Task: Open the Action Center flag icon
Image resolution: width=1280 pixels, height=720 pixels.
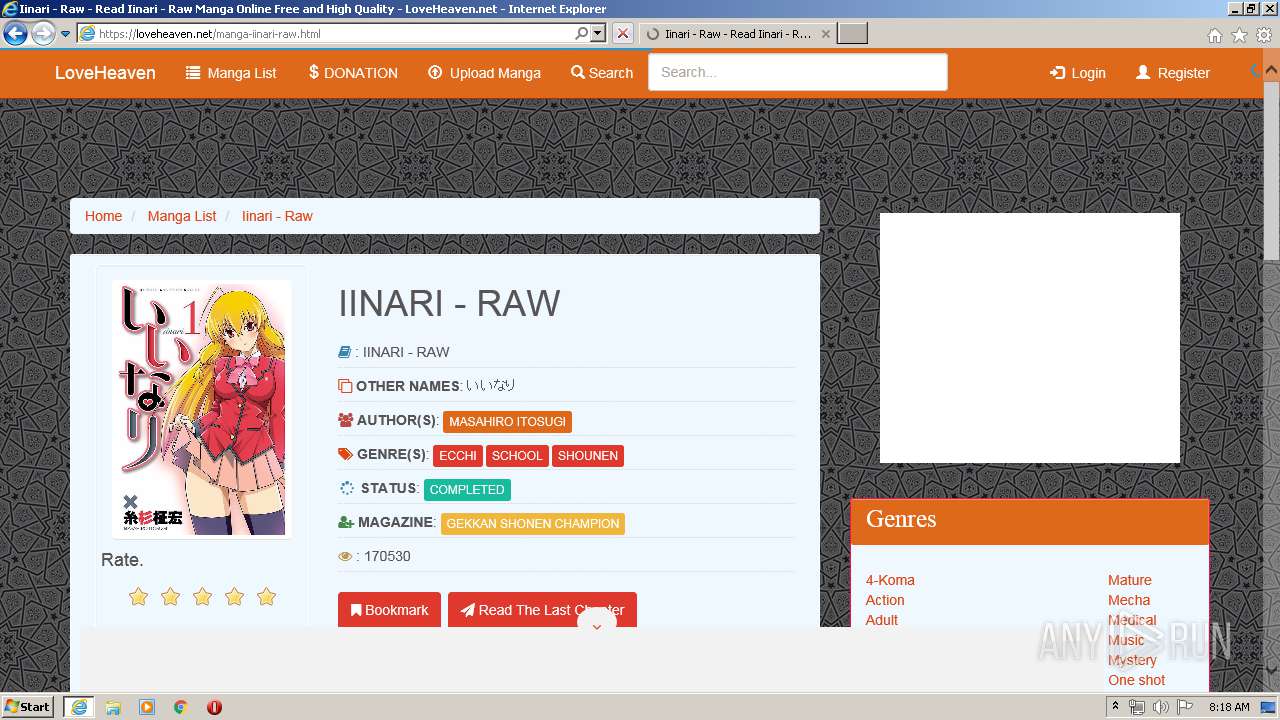Action: tap(1185, 707)
